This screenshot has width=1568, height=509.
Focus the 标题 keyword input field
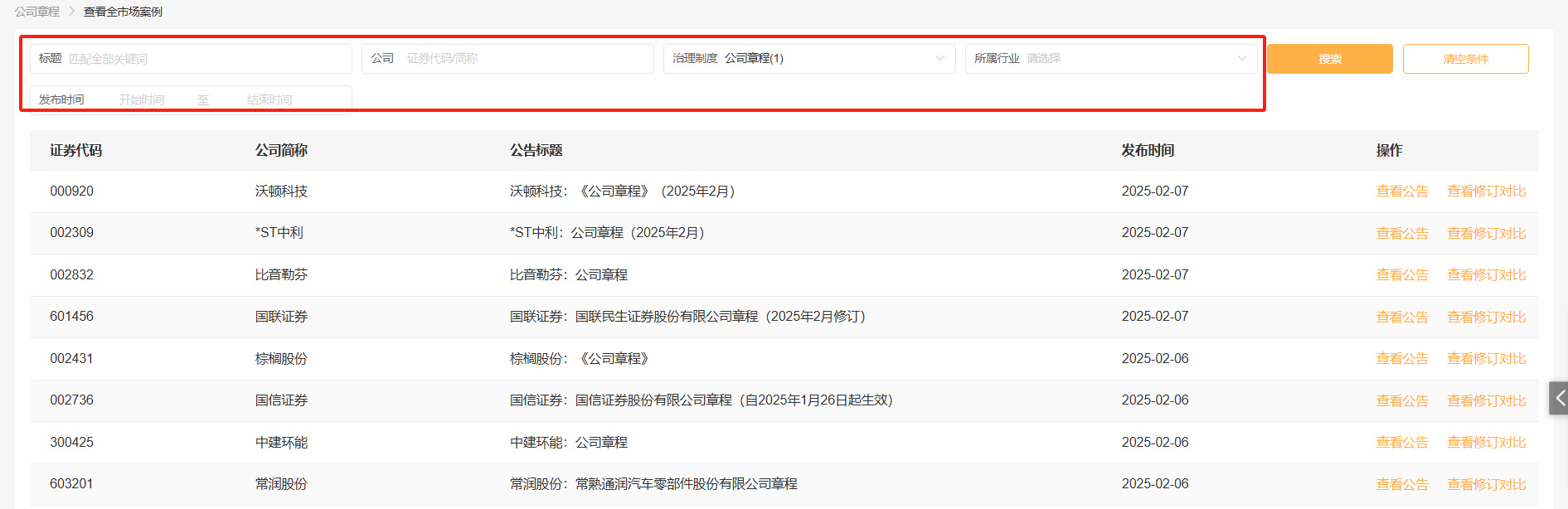tap(191, 59)
